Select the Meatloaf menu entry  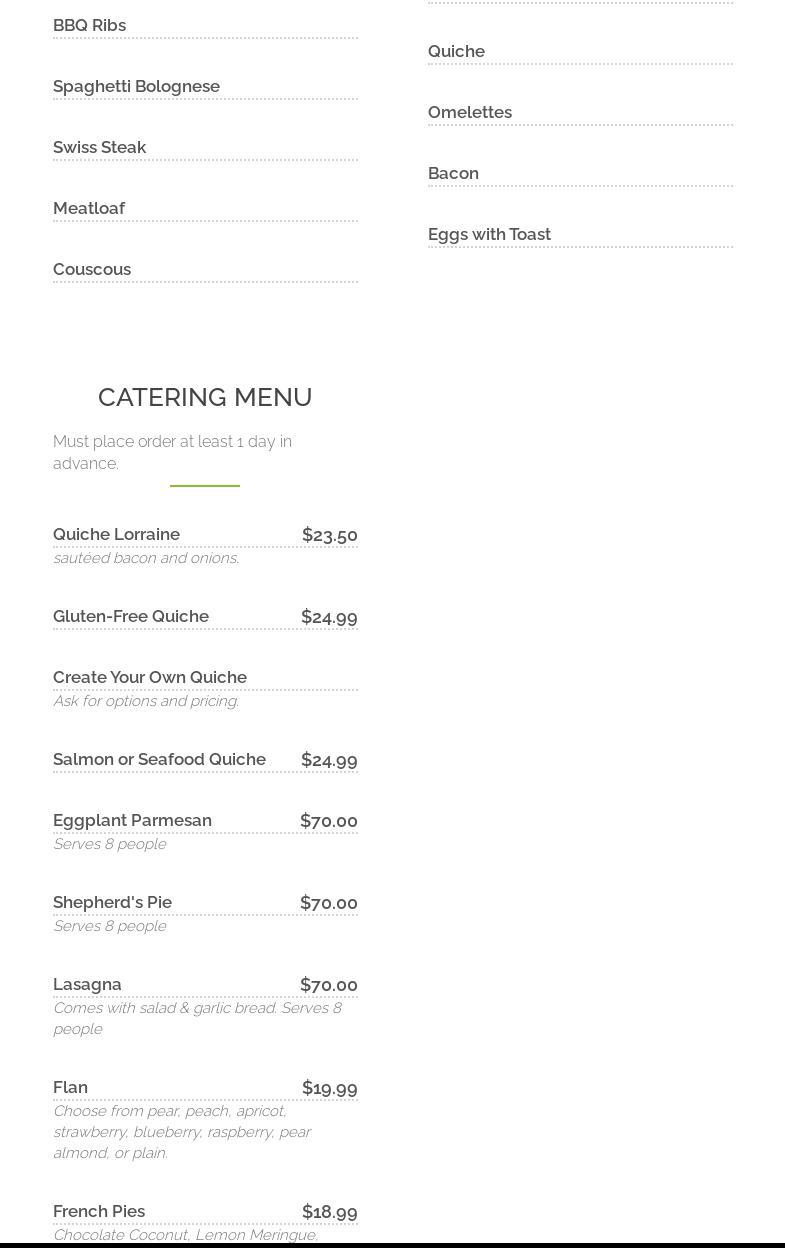(89, 208)
